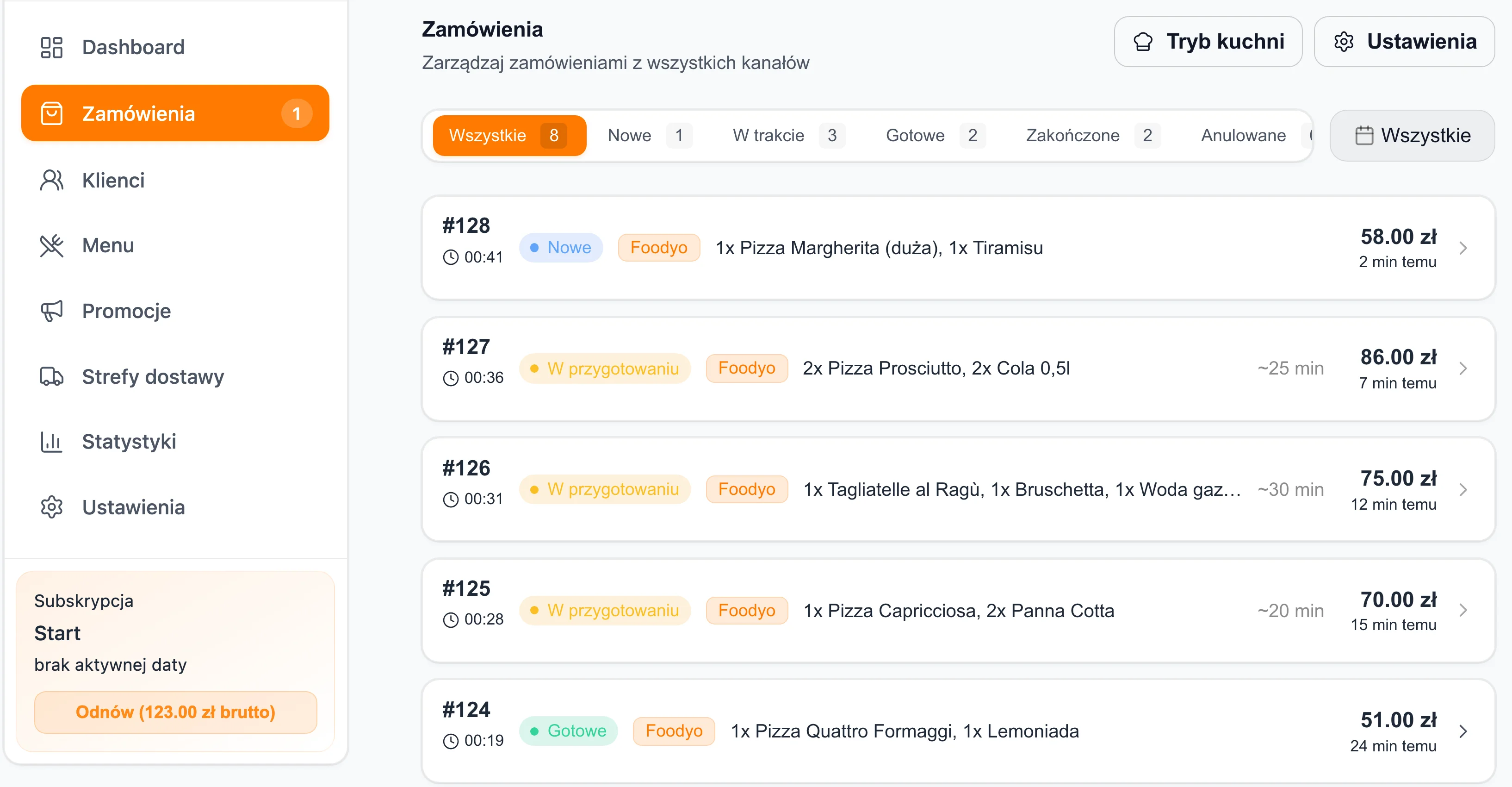This screenshot has height=787, width=1512.
Task: Expand order #124 with the chevron
Action: (1463, 731)
